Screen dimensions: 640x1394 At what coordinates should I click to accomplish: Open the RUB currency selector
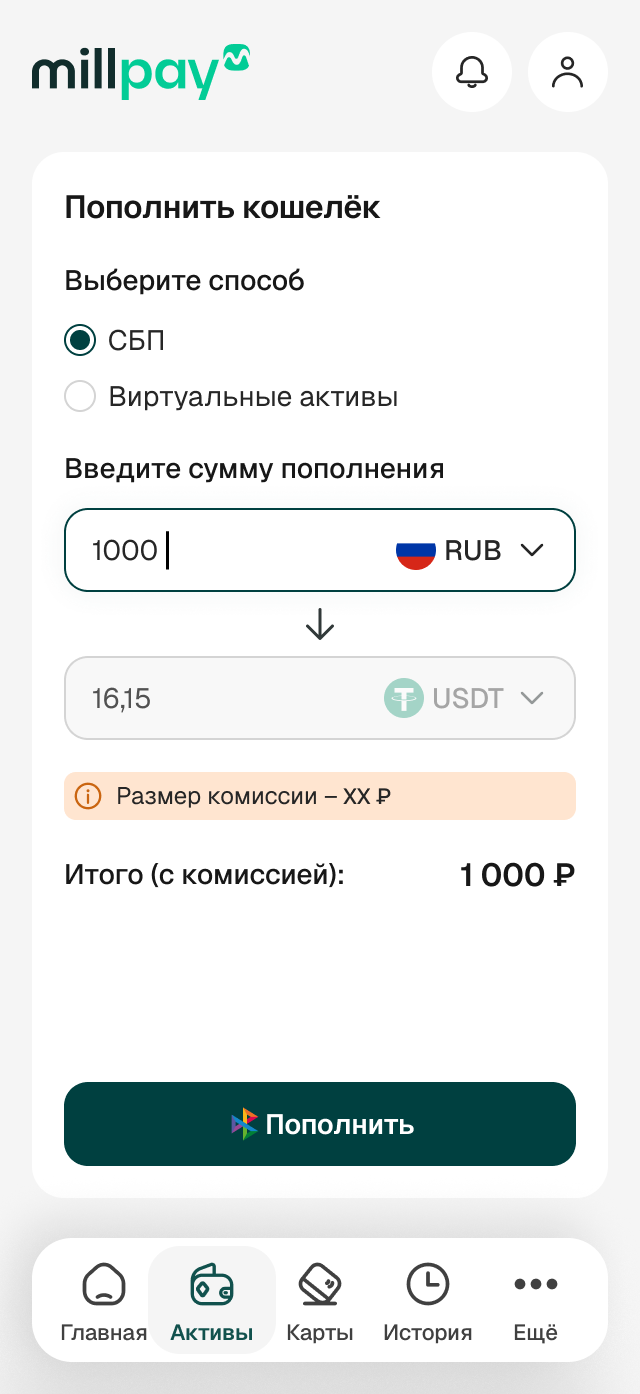[x=472, y=551]
